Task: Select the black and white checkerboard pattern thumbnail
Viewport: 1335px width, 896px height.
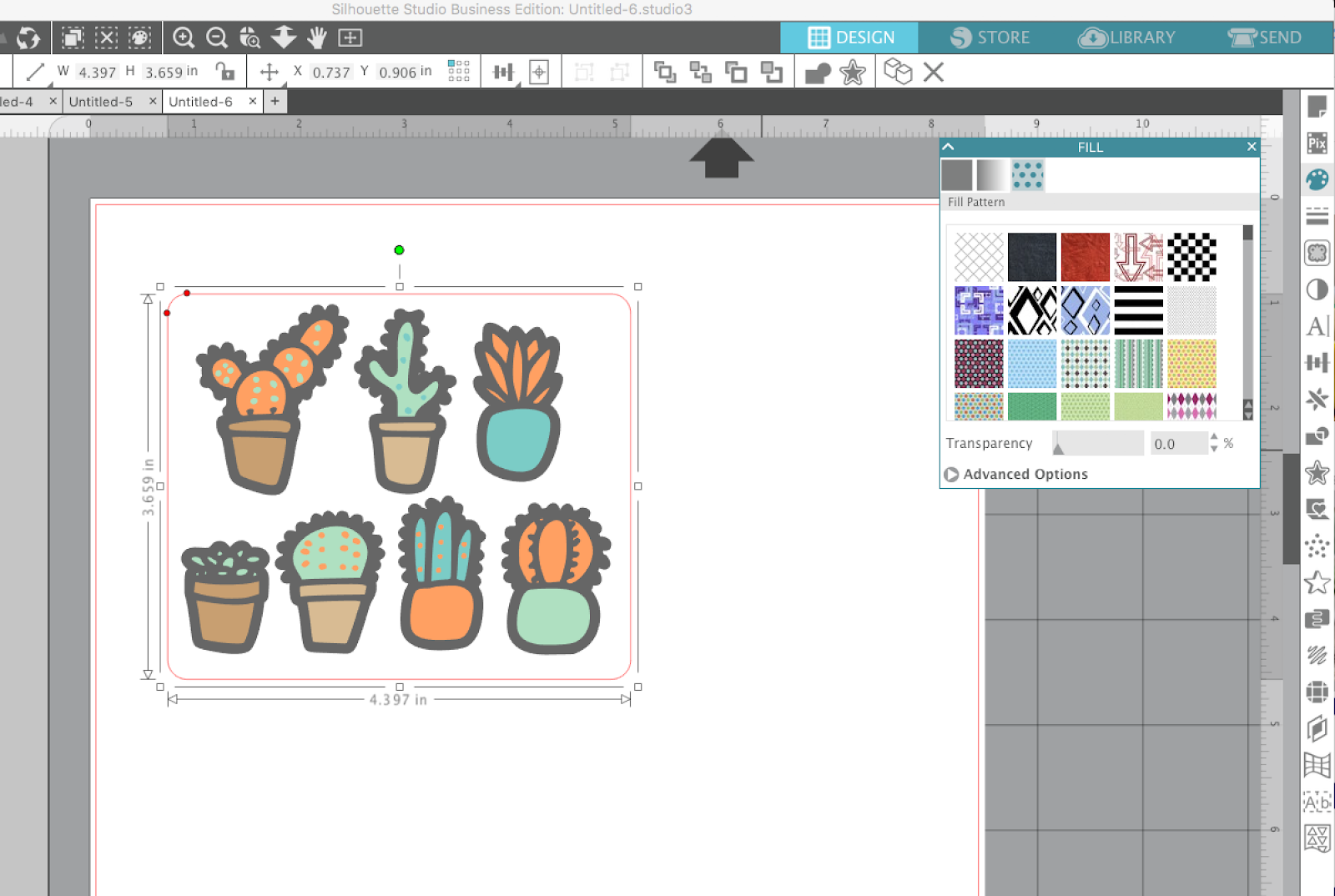Action: tap(1191, 256)
